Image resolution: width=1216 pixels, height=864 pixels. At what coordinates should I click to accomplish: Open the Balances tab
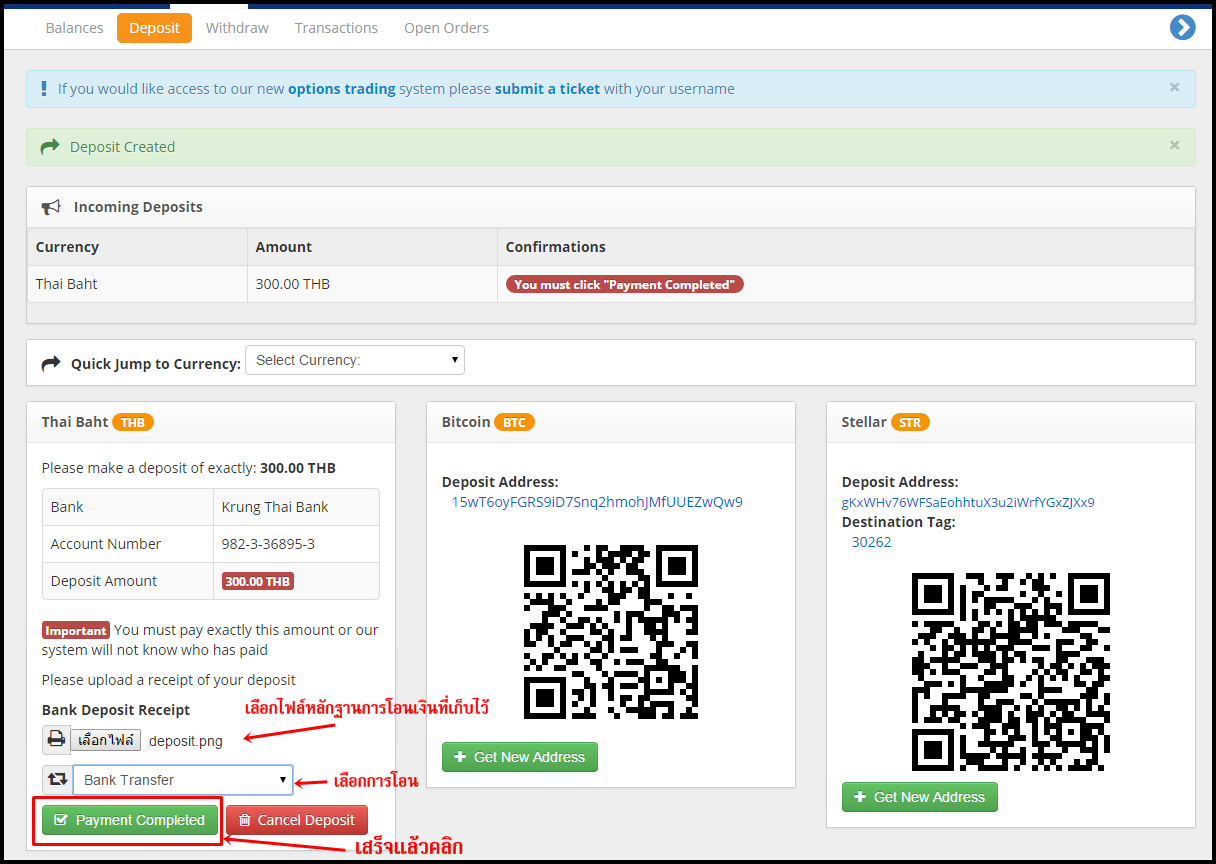(x=75, y=28)
